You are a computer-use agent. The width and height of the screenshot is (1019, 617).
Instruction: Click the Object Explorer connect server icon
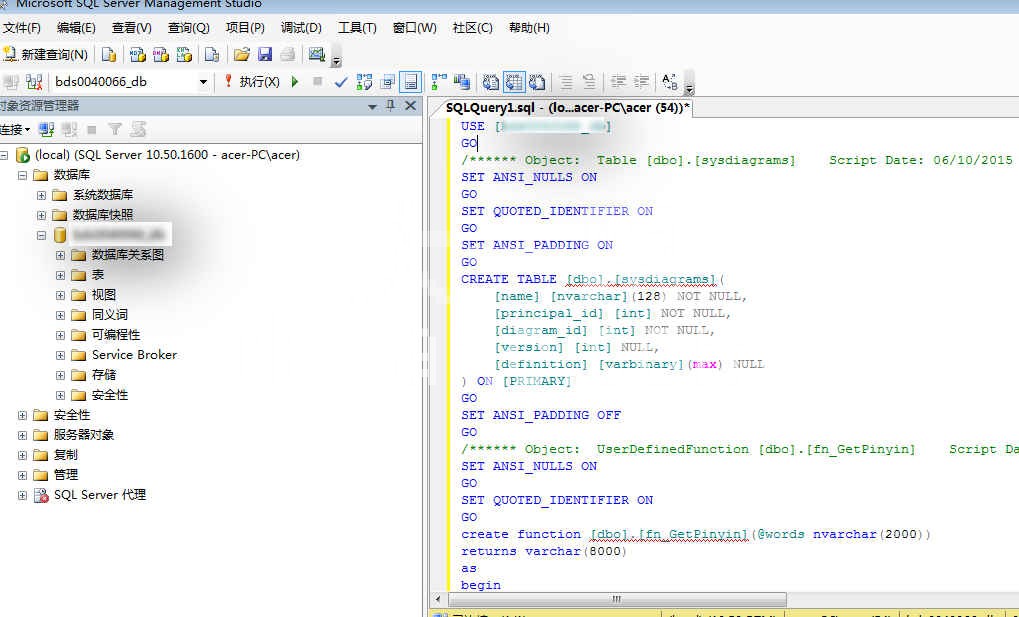point(46,129)
